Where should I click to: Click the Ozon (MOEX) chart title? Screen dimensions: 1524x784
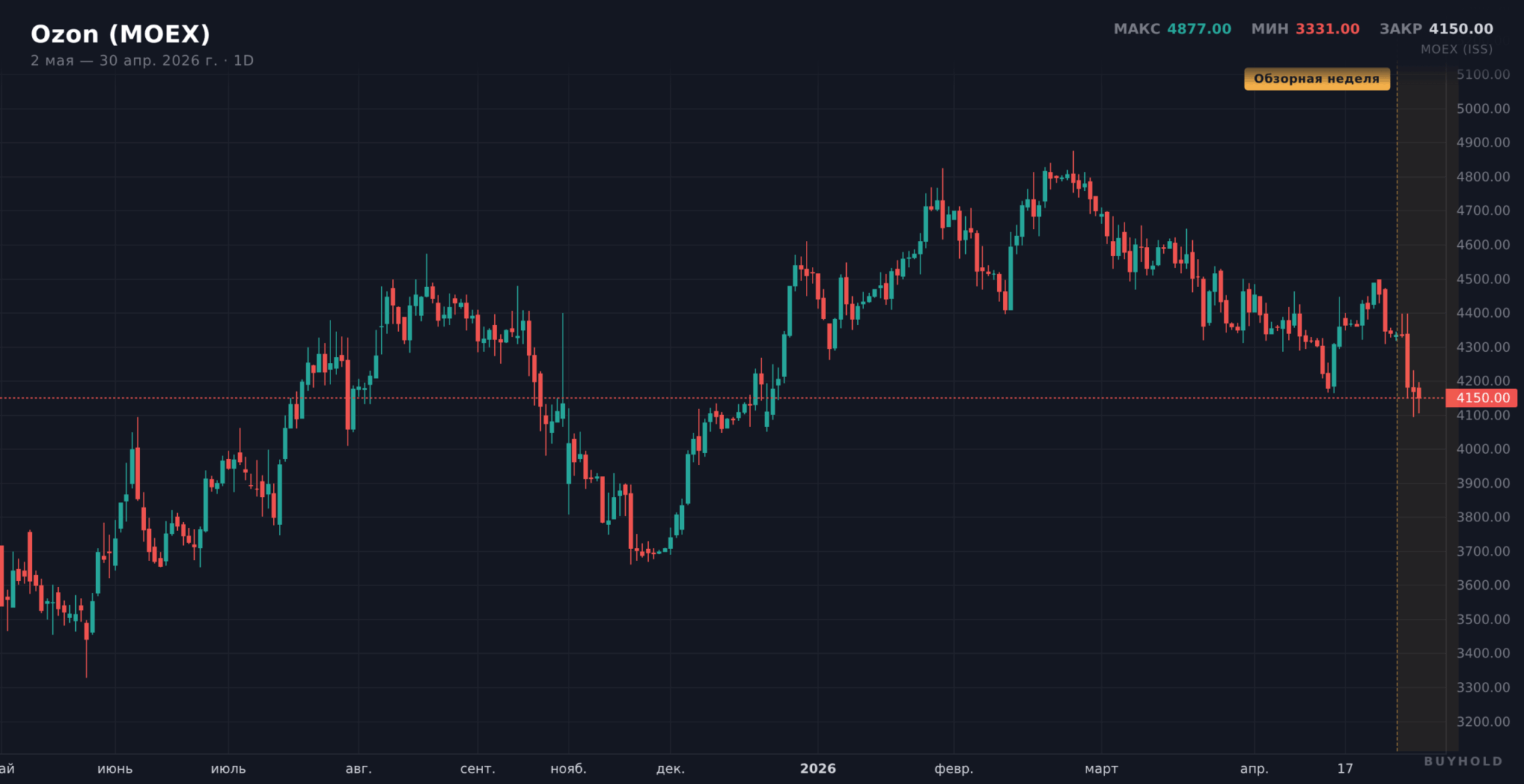tap(121, 34)
